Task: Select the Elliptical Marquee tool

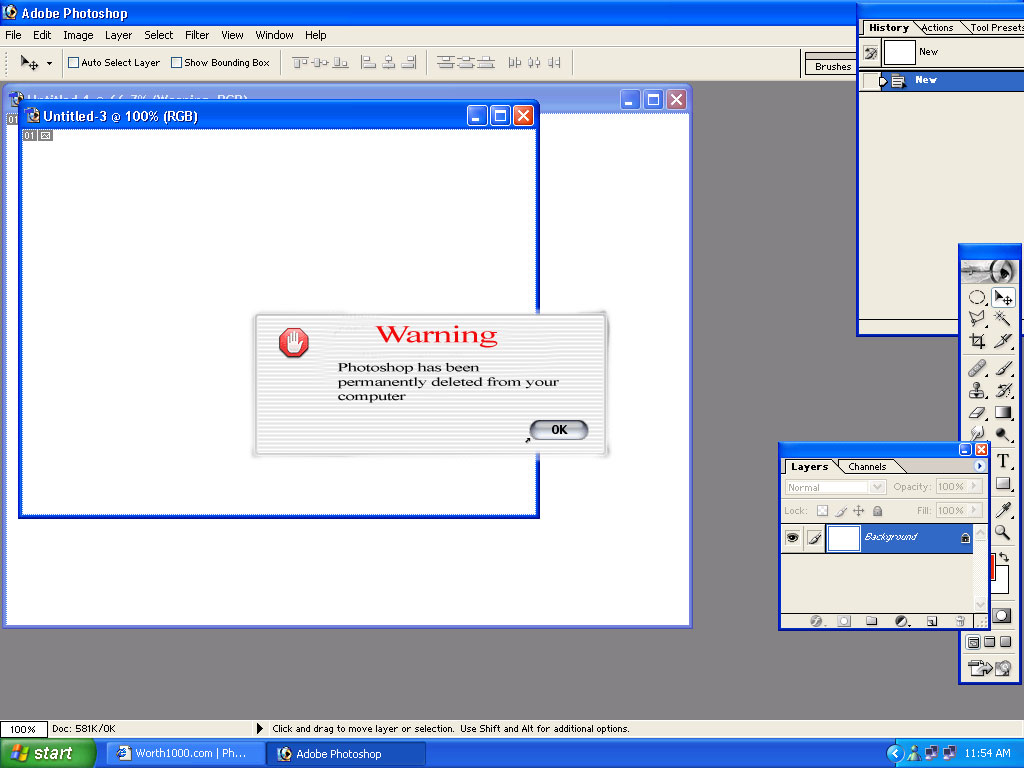Action: point(977,298)
